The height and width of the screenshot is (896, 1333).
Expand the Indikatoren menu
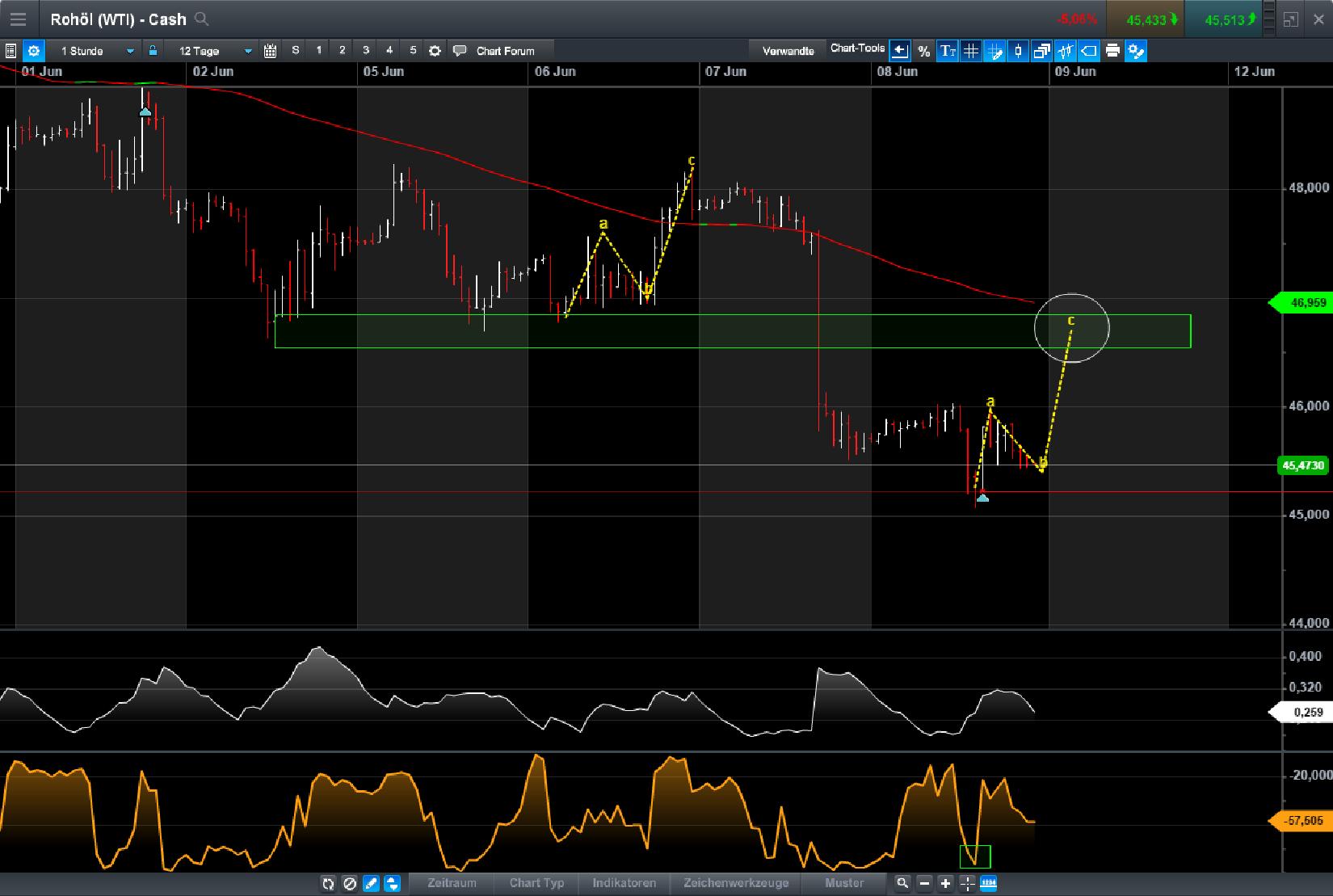pyautogui.click(x=624, y=884)
